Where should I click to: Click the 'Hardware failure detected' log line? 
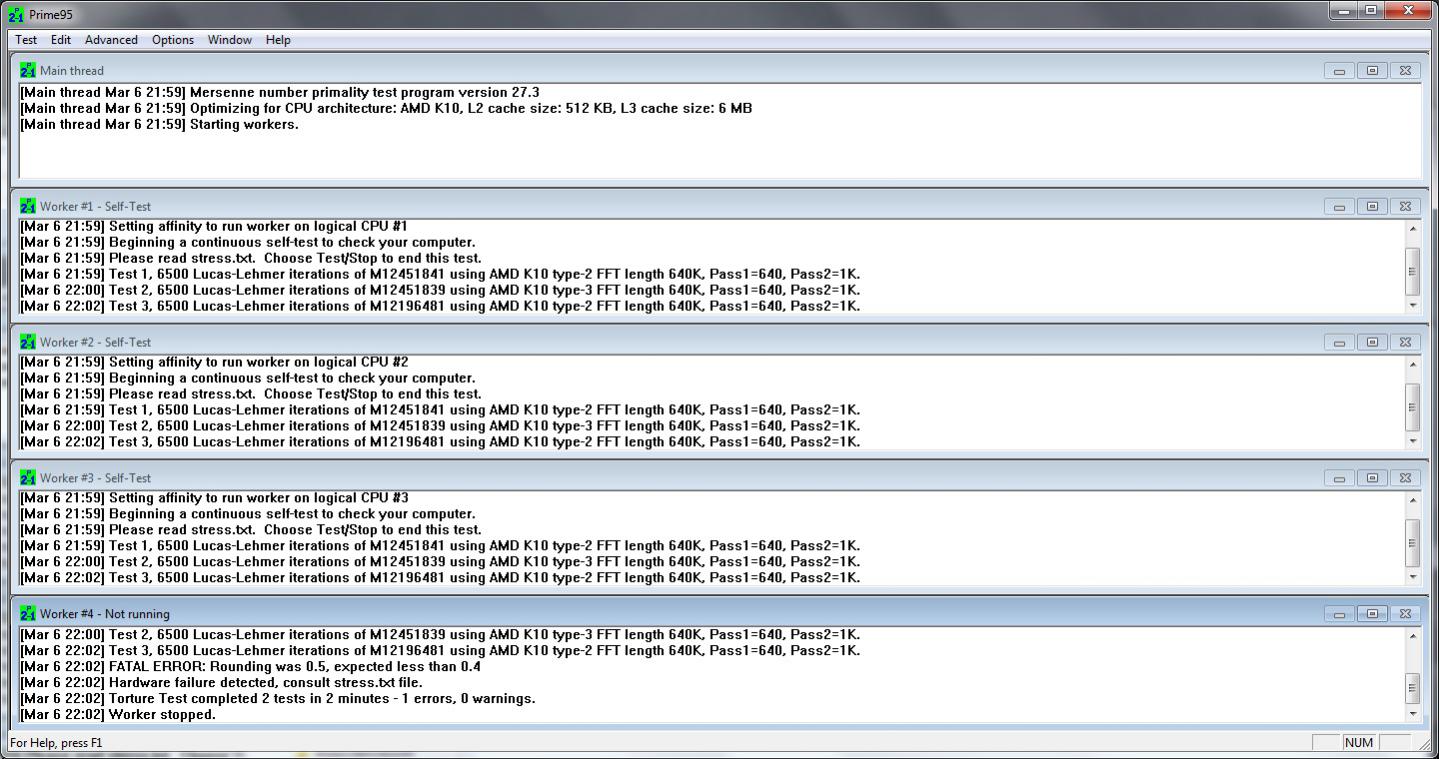(221, 683)
